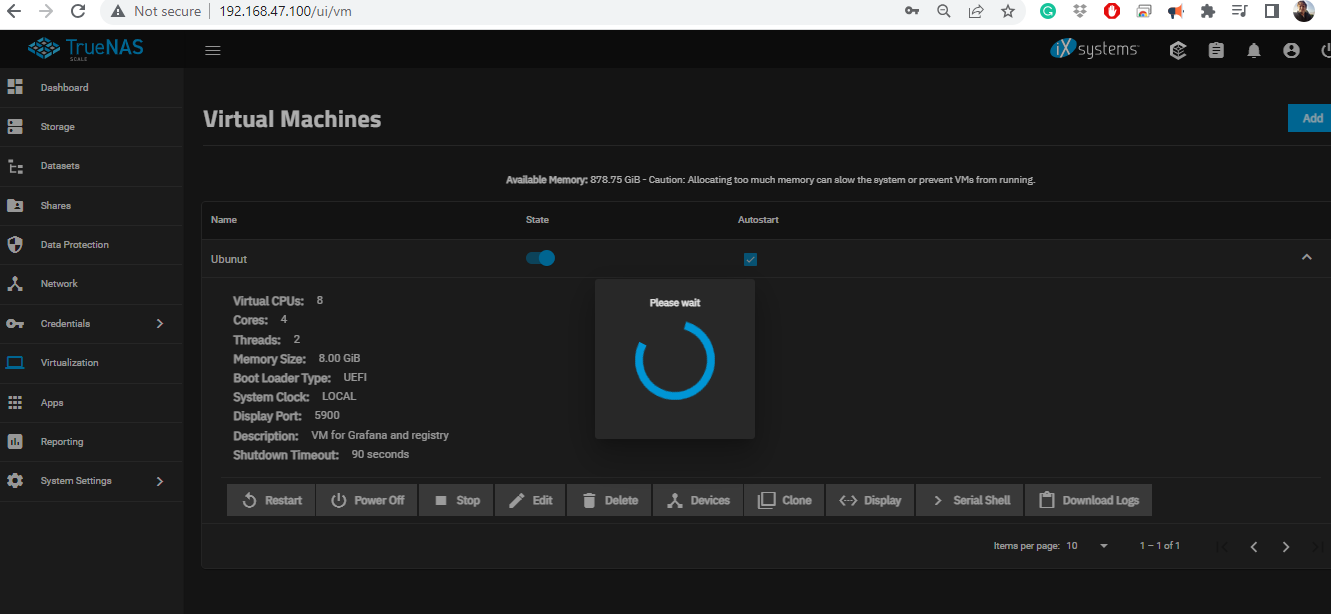
Task: Toggle the browser side panel
Action: point(1272,11)
